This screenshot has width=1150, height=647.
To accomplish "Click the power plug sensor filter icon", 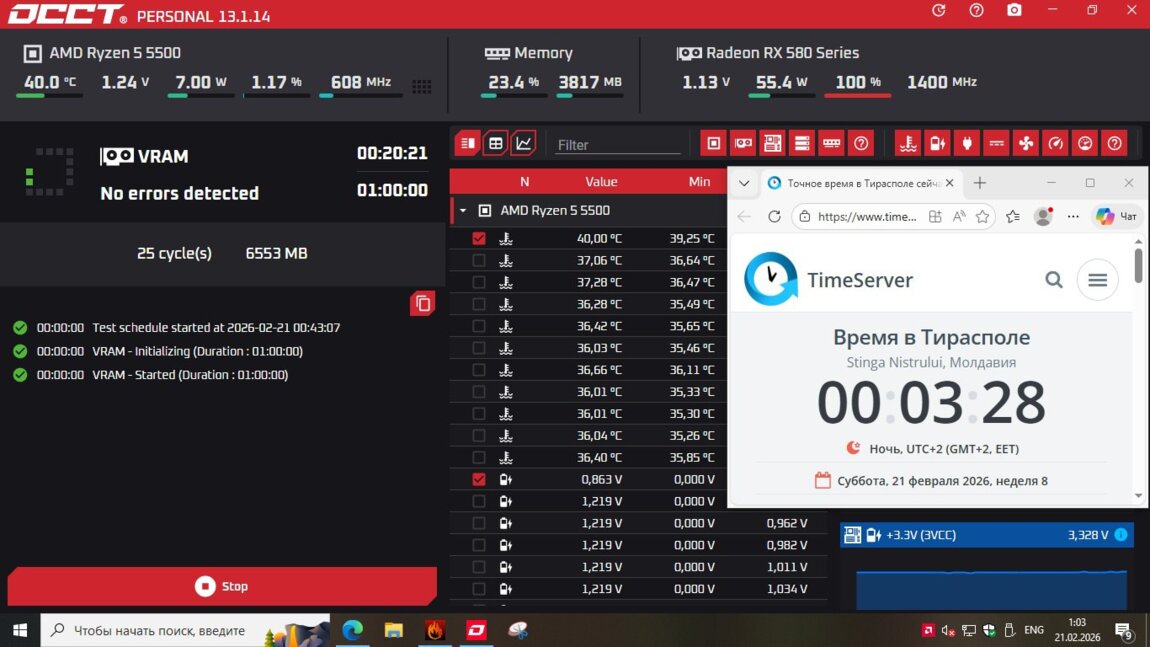I will [966, 144].
